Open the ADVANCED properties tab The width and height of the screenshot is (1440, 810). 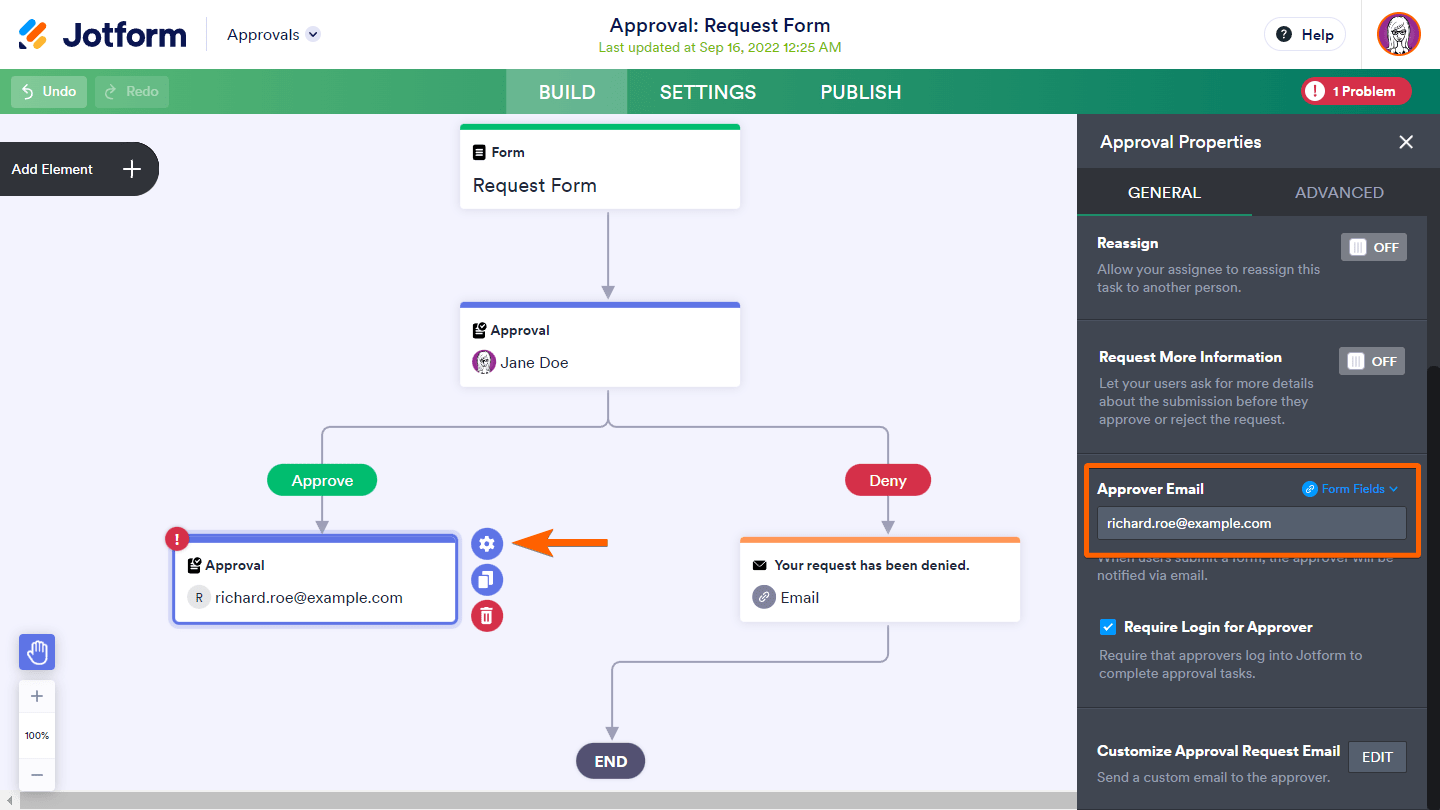1339,192
